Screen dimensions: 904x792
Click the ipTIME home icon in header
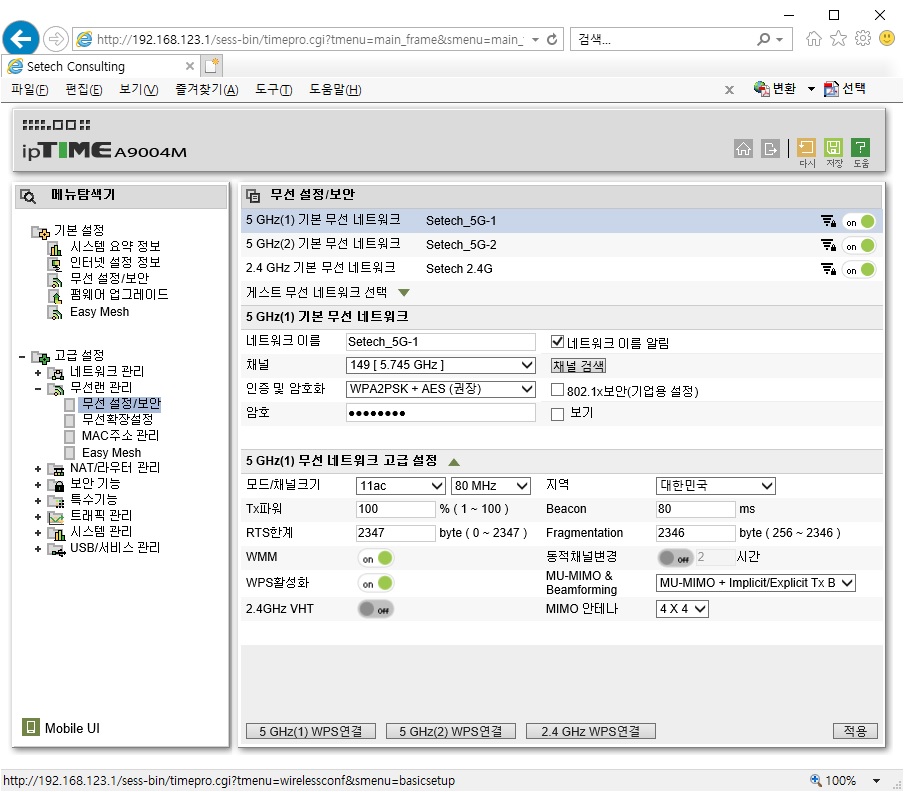point(743,149)
